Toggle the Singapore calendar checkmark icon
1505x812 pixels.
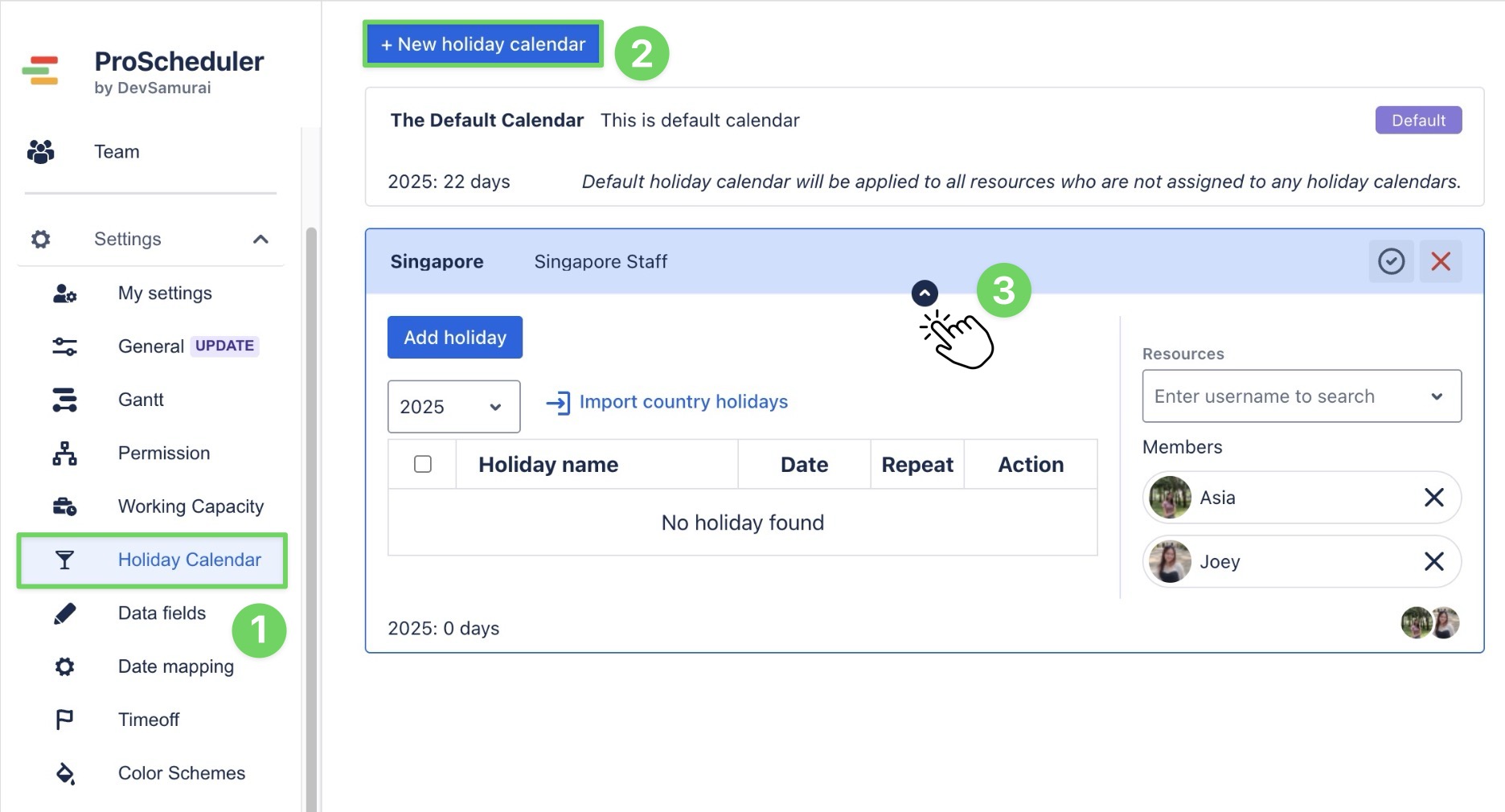coord(1392,260)
